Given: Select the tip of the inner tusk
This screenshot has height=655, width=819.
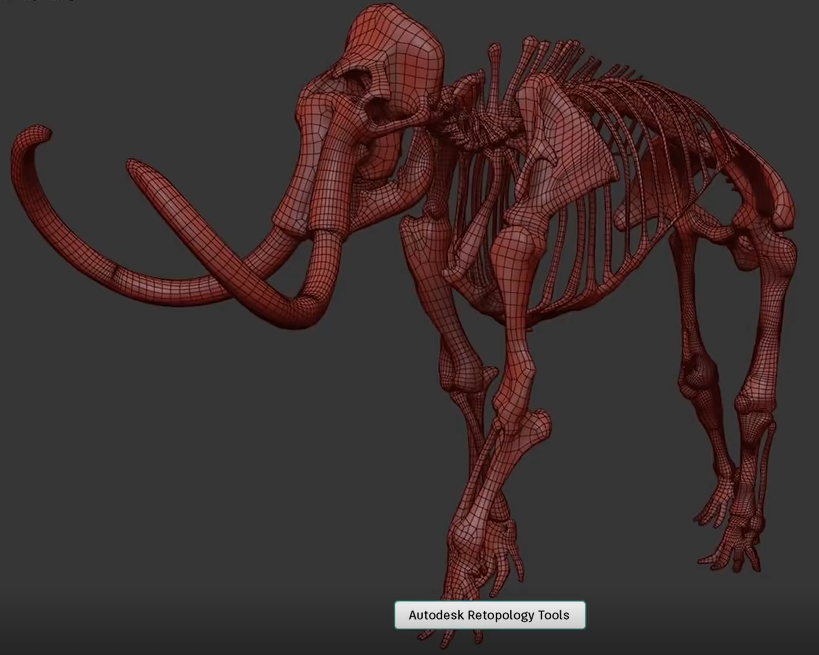Looking at the screenshot, I should point(140,168).
